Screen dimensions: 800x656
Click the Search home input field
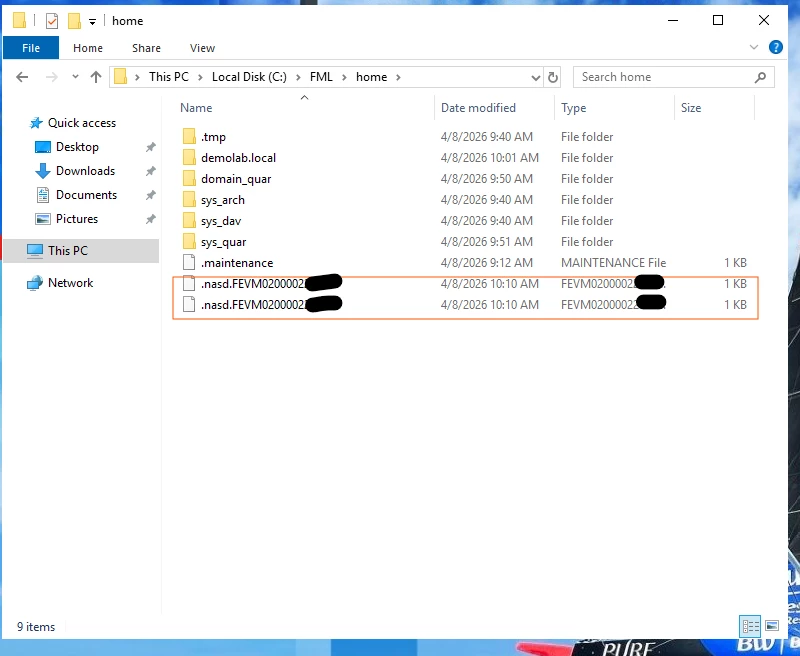pyautogui.click(x=666, y=77)
